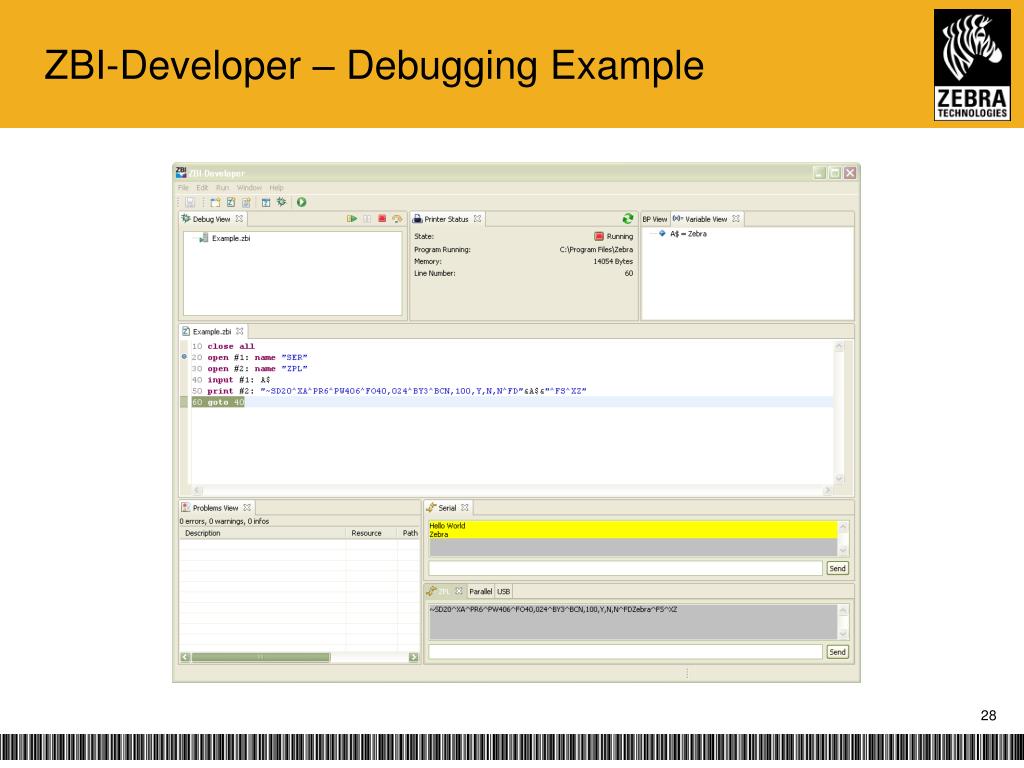Click the '14054 Bytes' memory value
Viewport: 1024px width, 768px height.
click(x=613, y=261)
